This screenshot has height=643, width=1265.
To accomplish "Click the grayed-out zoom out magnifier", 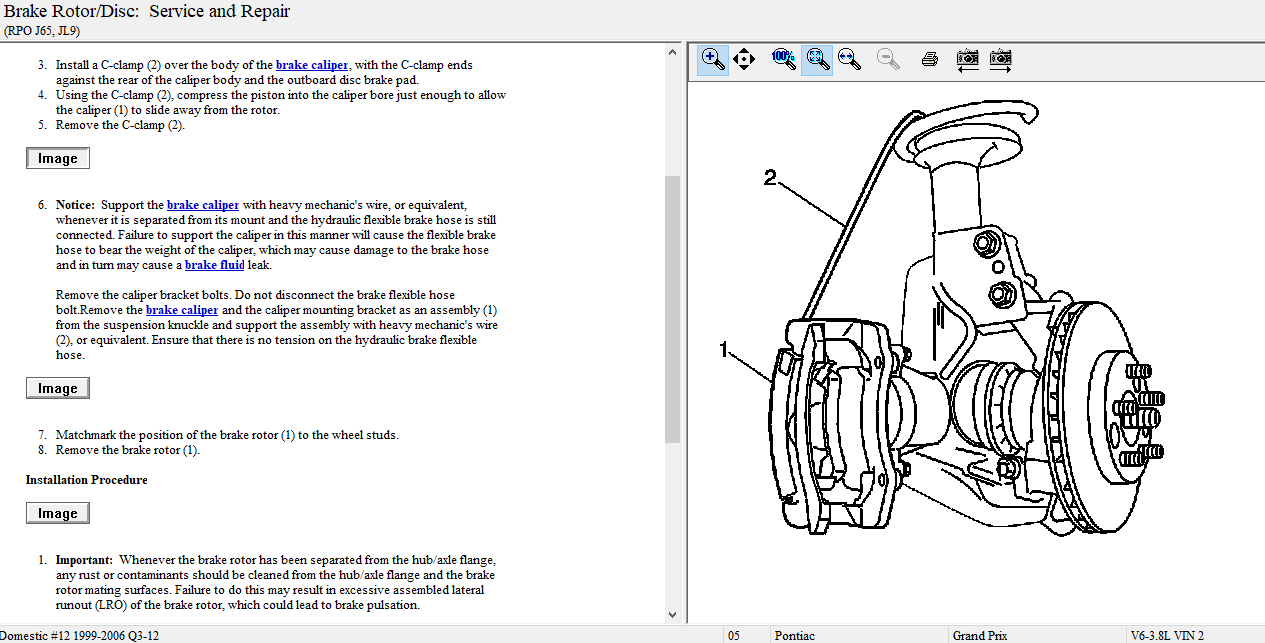I will pyautogui.click(x=887, y=59).
